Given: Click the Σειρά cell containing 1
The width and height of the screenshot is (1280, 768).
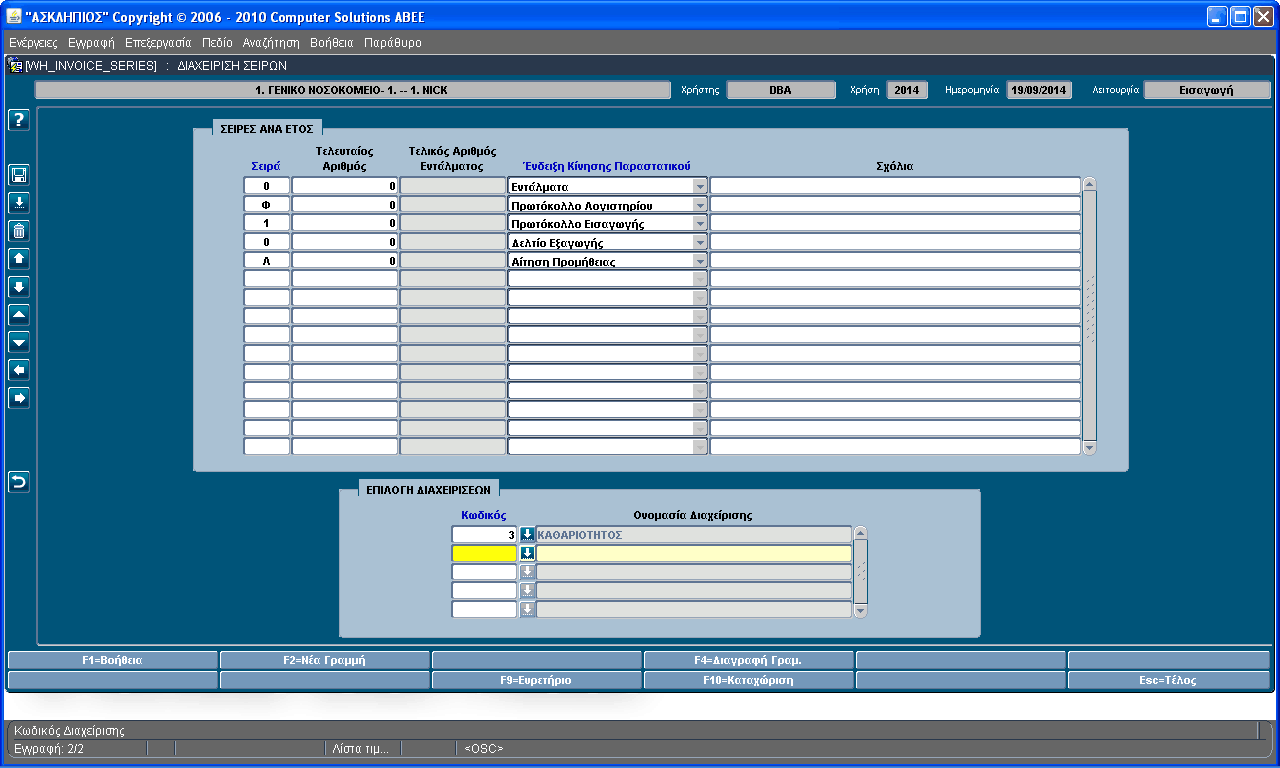Looking at the screenshot, I should pyautogui.click(x=267, y=223).
